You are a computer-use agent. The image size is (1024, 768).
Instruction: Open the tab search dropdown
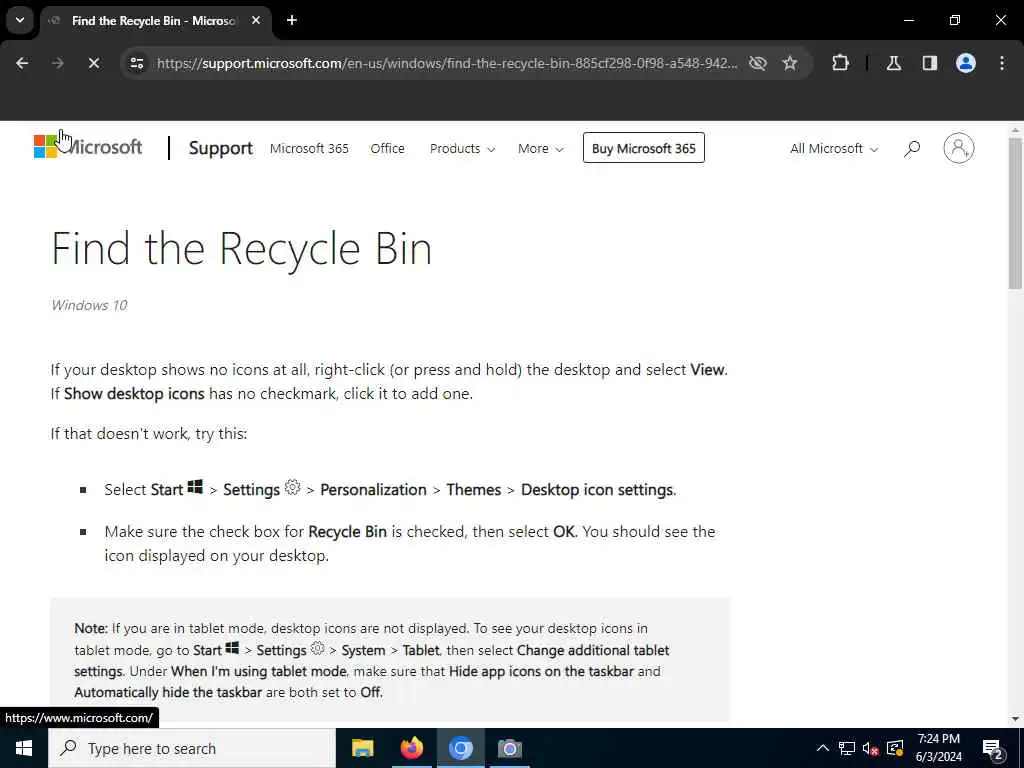tap(20, 20)
